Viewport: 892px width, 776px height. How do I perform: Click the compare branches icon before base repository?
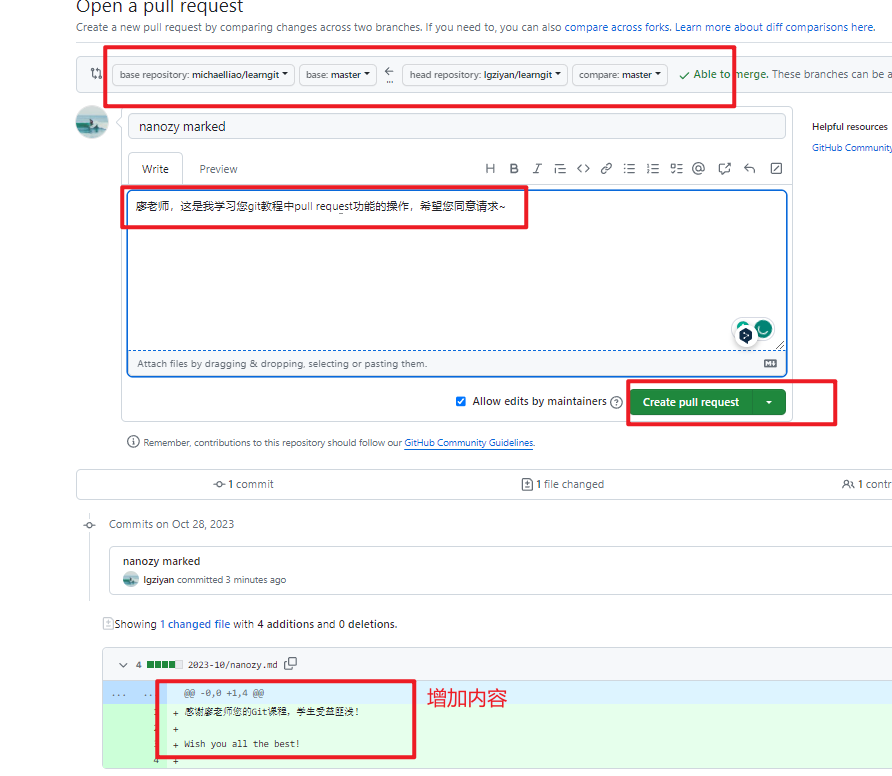pos(96,73)
